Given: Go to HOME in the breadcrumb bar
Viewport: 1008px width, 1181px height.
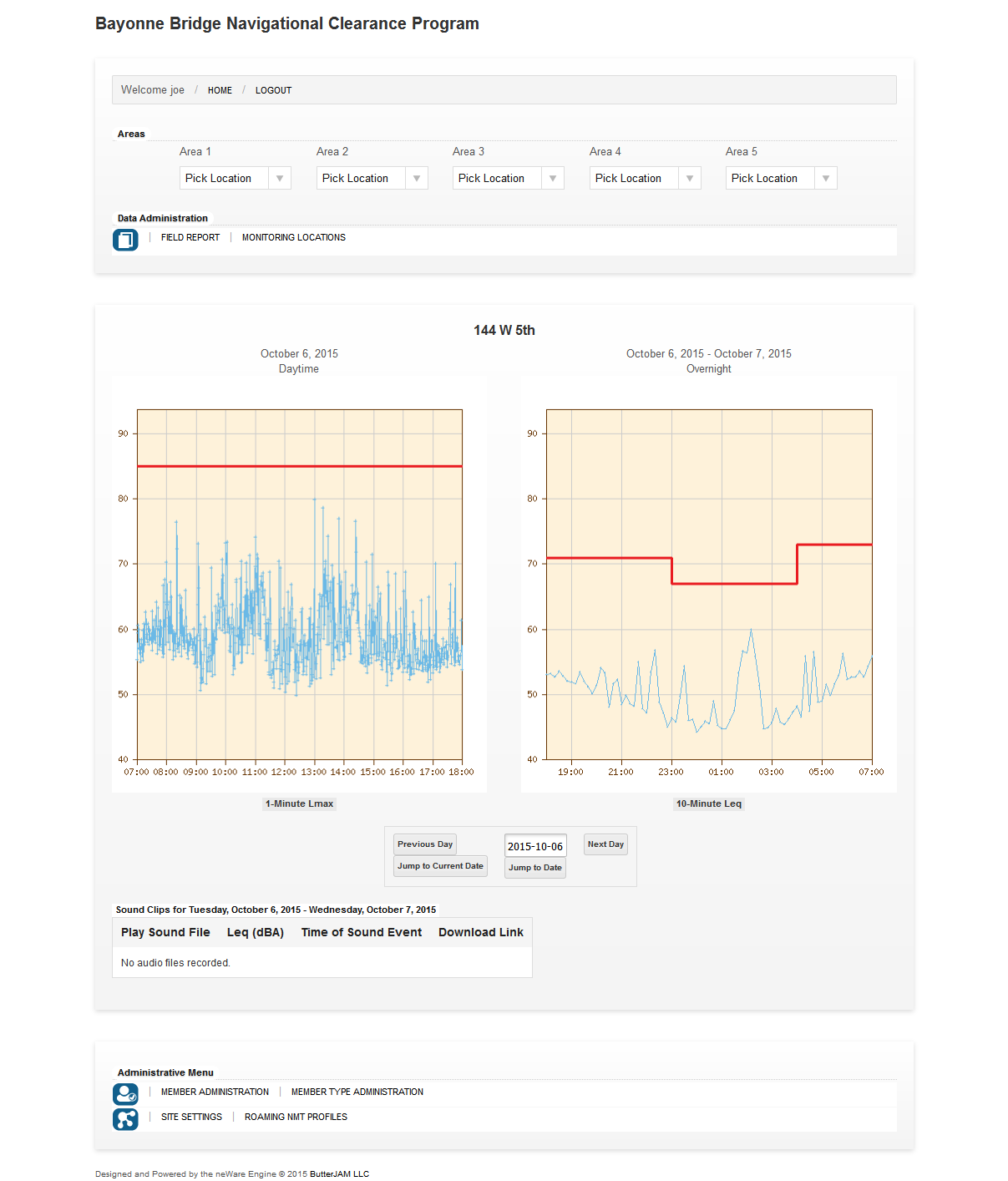Looking at the screenshot, I should coord(220,90).
